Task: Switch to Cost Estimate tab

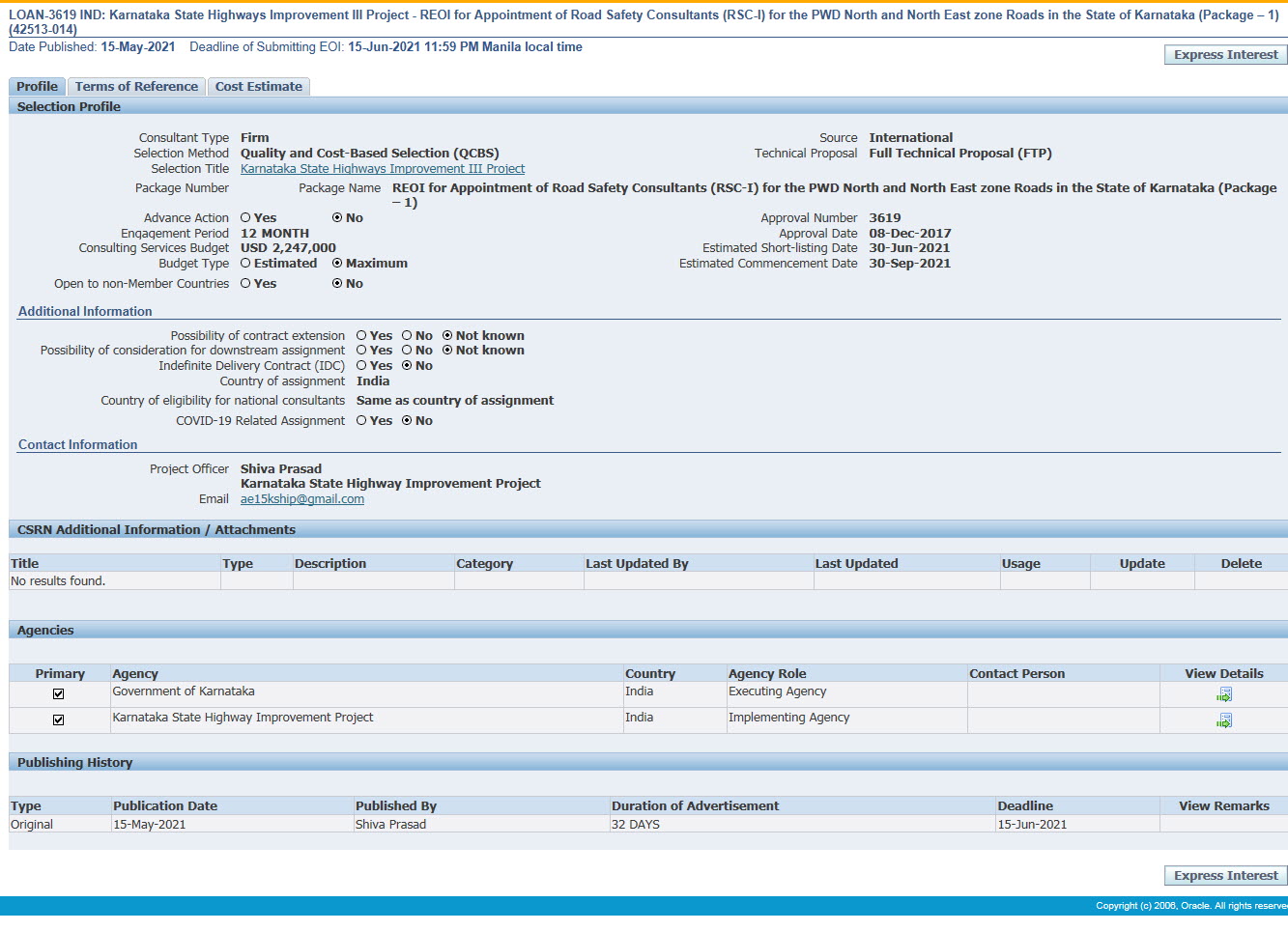Action: (x=259, y=87)
